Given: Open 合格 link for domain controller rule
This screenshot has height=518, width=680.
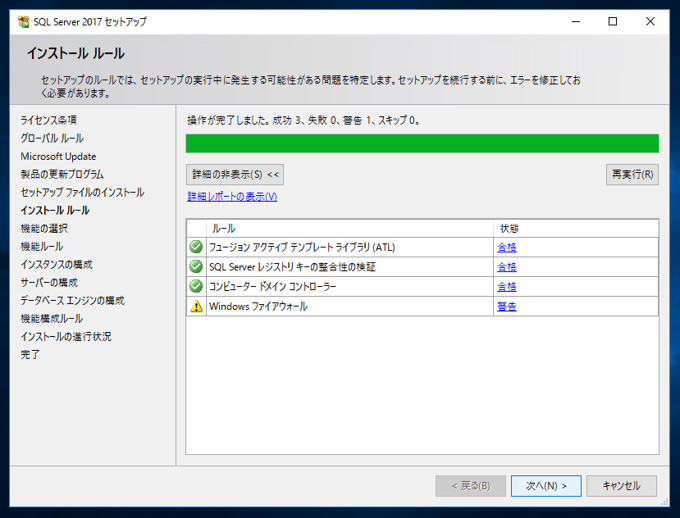Looking at the screenshot, I should click(507, 287).
